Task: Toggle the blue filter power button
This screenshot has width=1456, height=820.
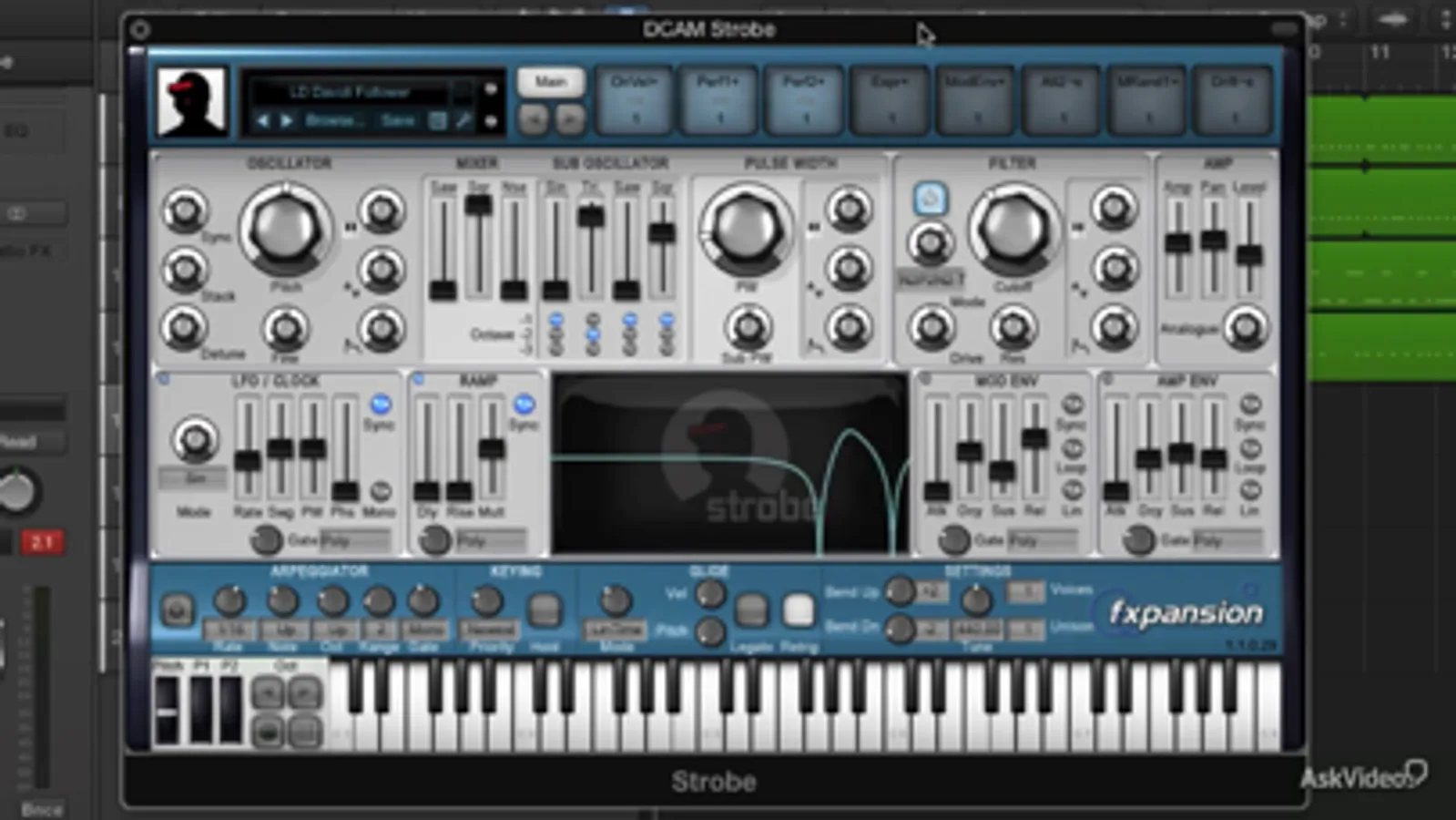Action: 930,198
